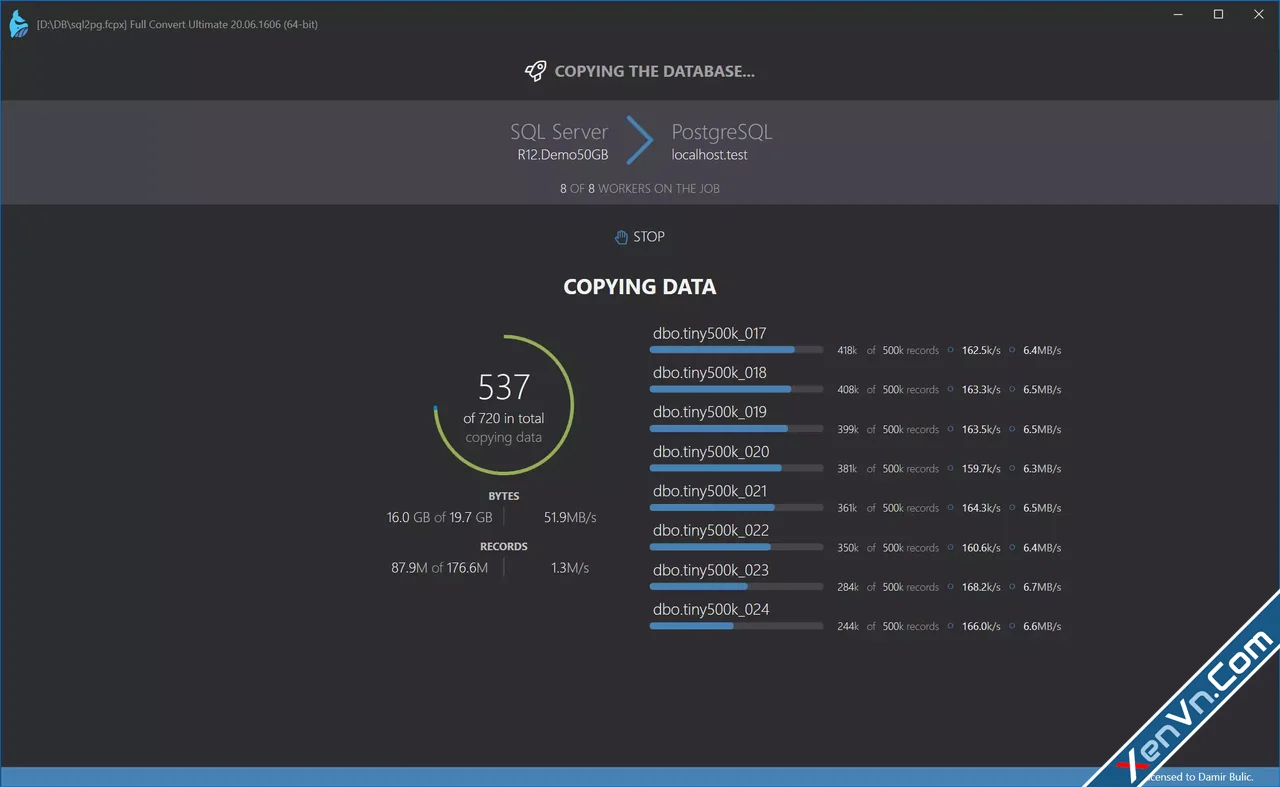The image size is (1280, 787).
Task: Click the blue arrow between SQL Server and PostgreSQL
Action: (x=640, y=141)
